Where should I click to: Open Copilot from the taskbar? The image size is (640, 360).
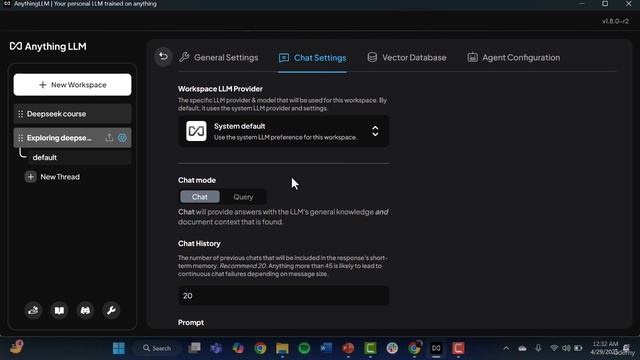point(238,348)
